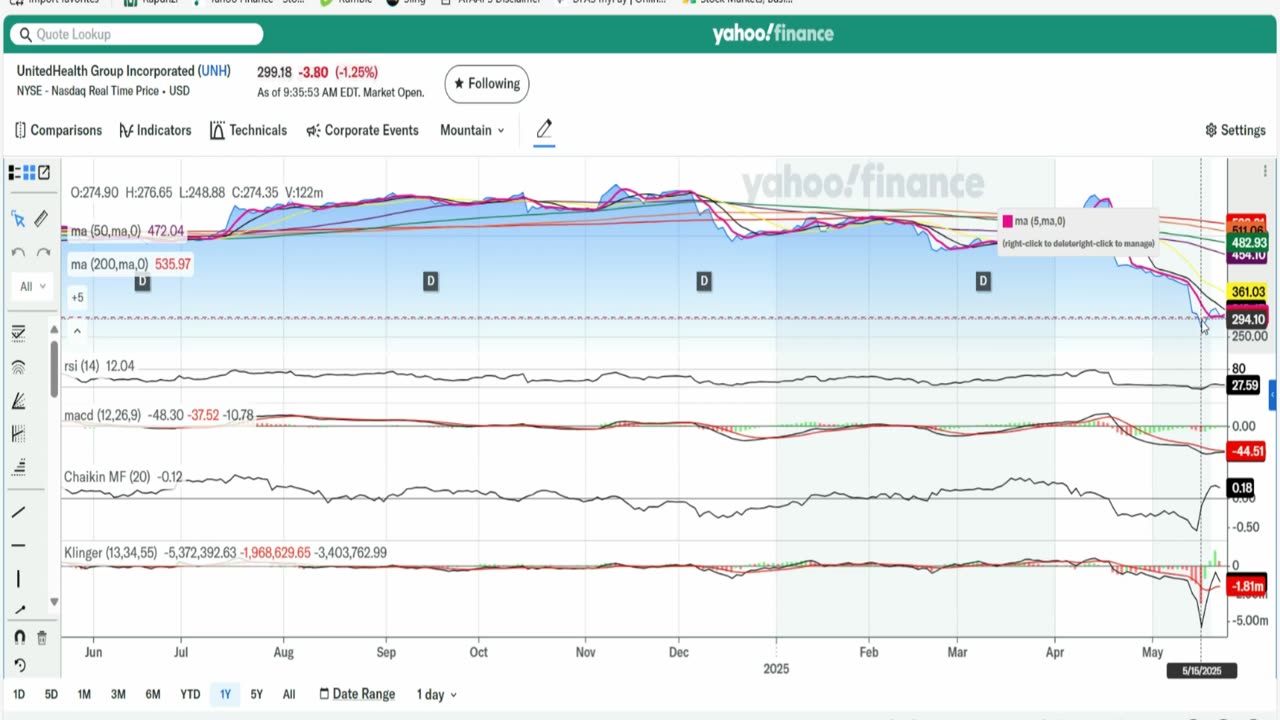This screenshot has height=720, width=1280.
Task: Open the drawing tools filter All dropdown
Action: [x=32, y=286]
